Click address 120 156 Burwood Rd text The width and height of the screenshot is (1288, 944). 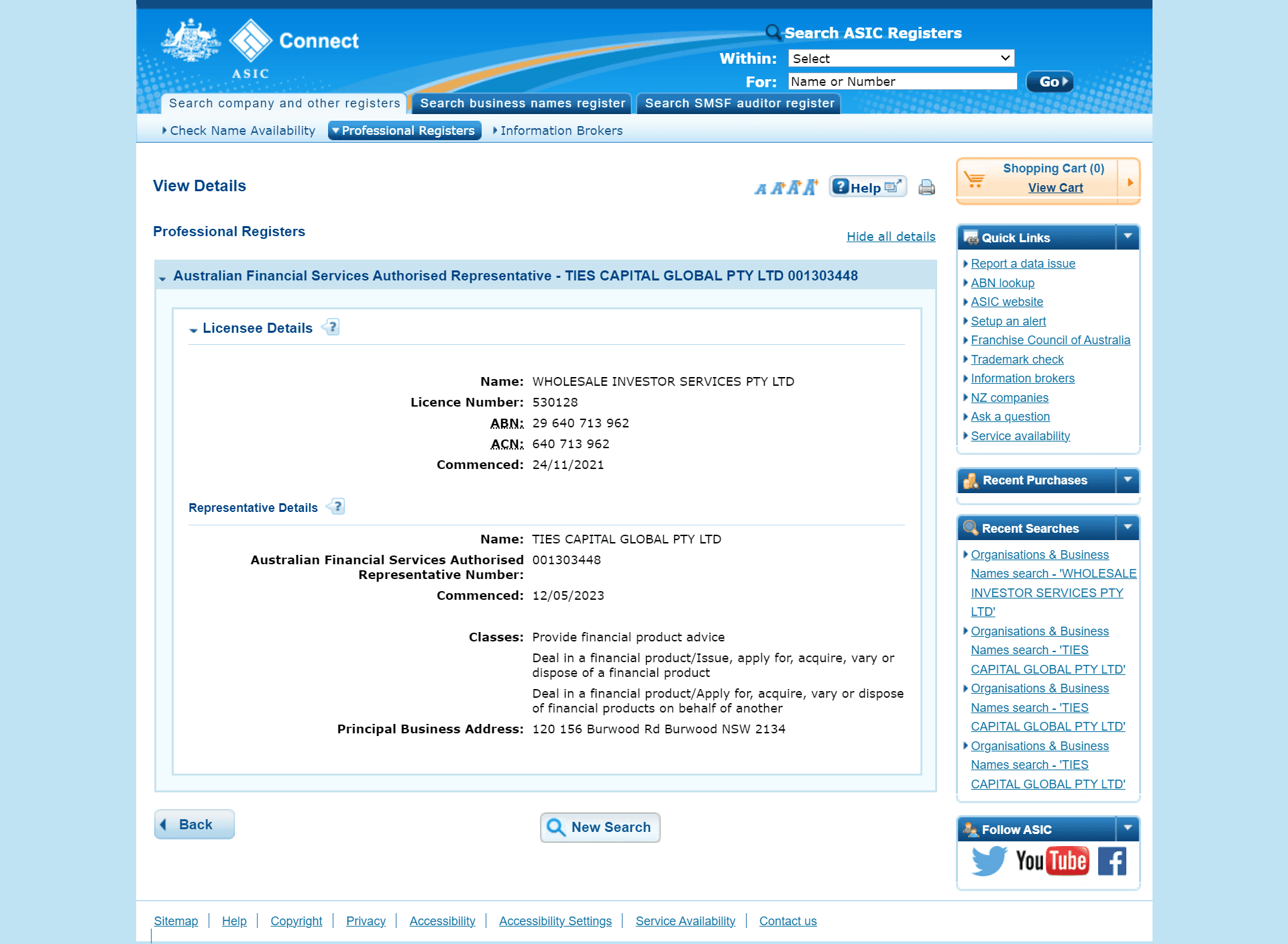coord(659,729)
